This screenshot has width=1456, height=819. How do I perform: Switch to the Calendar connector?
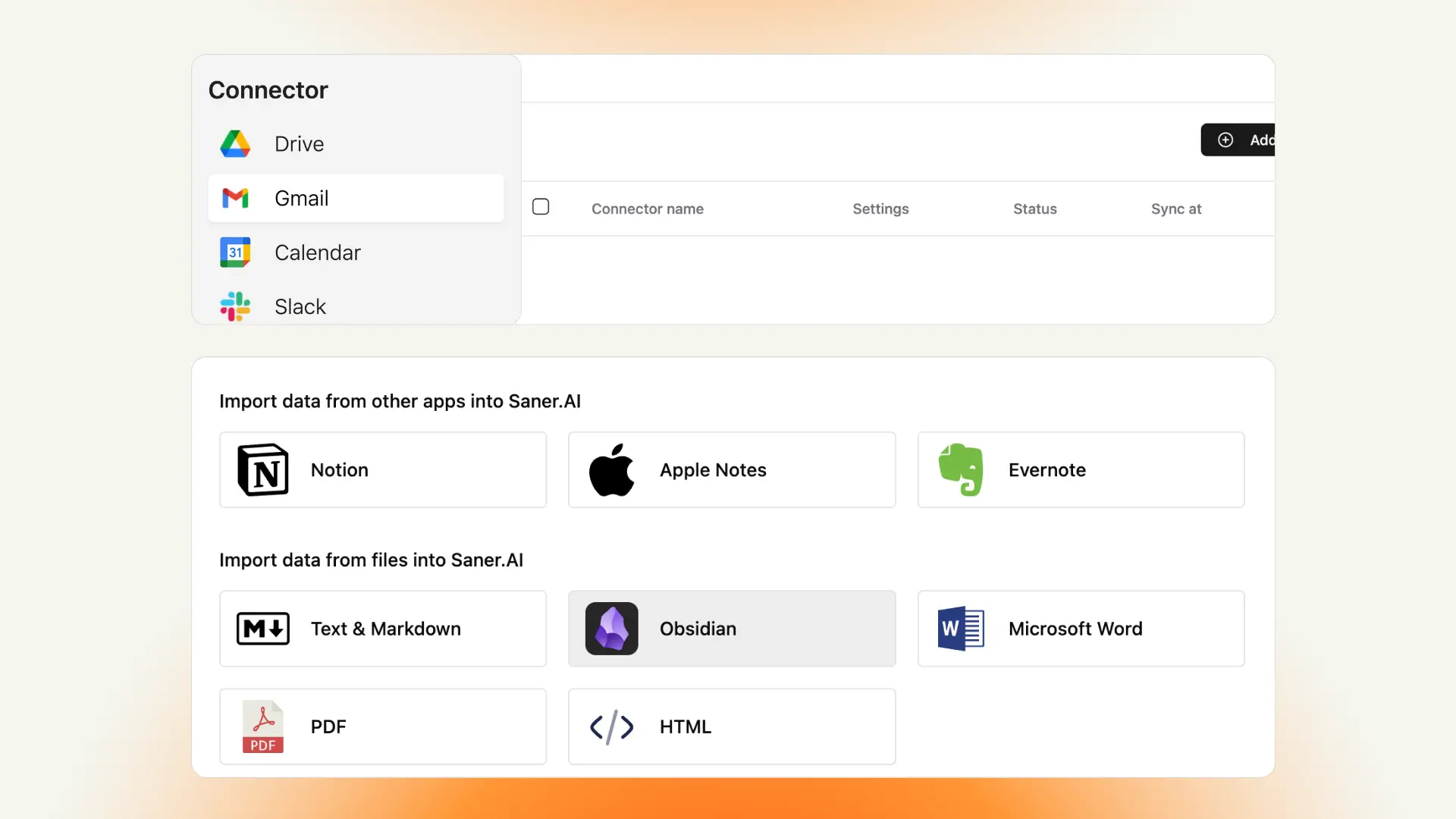coord(356,253)
